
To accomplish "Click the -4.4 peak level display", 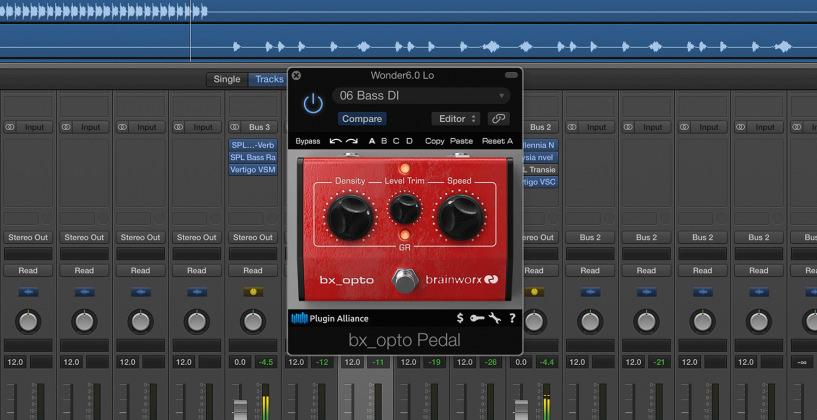I will tap(547, 362).
